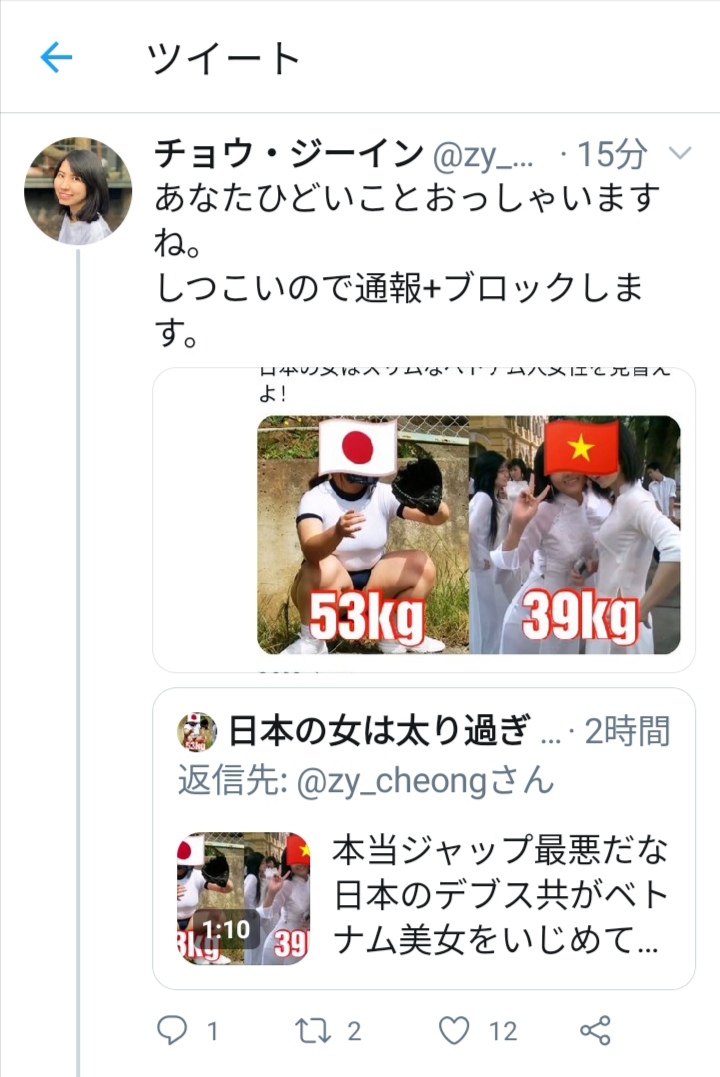Tap the quoted tweet's 2時間 timestamp
The image size is (720, 1077).
click(627, 731)
